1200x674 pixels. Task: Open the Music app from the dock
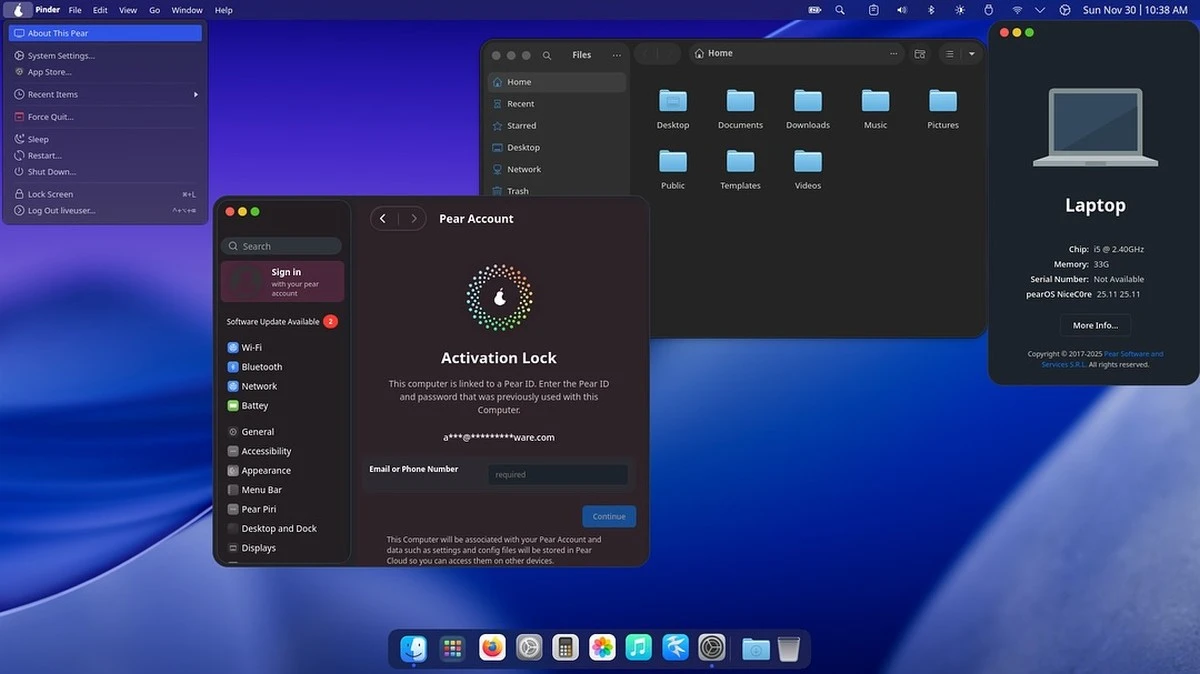tap(638, 647)
